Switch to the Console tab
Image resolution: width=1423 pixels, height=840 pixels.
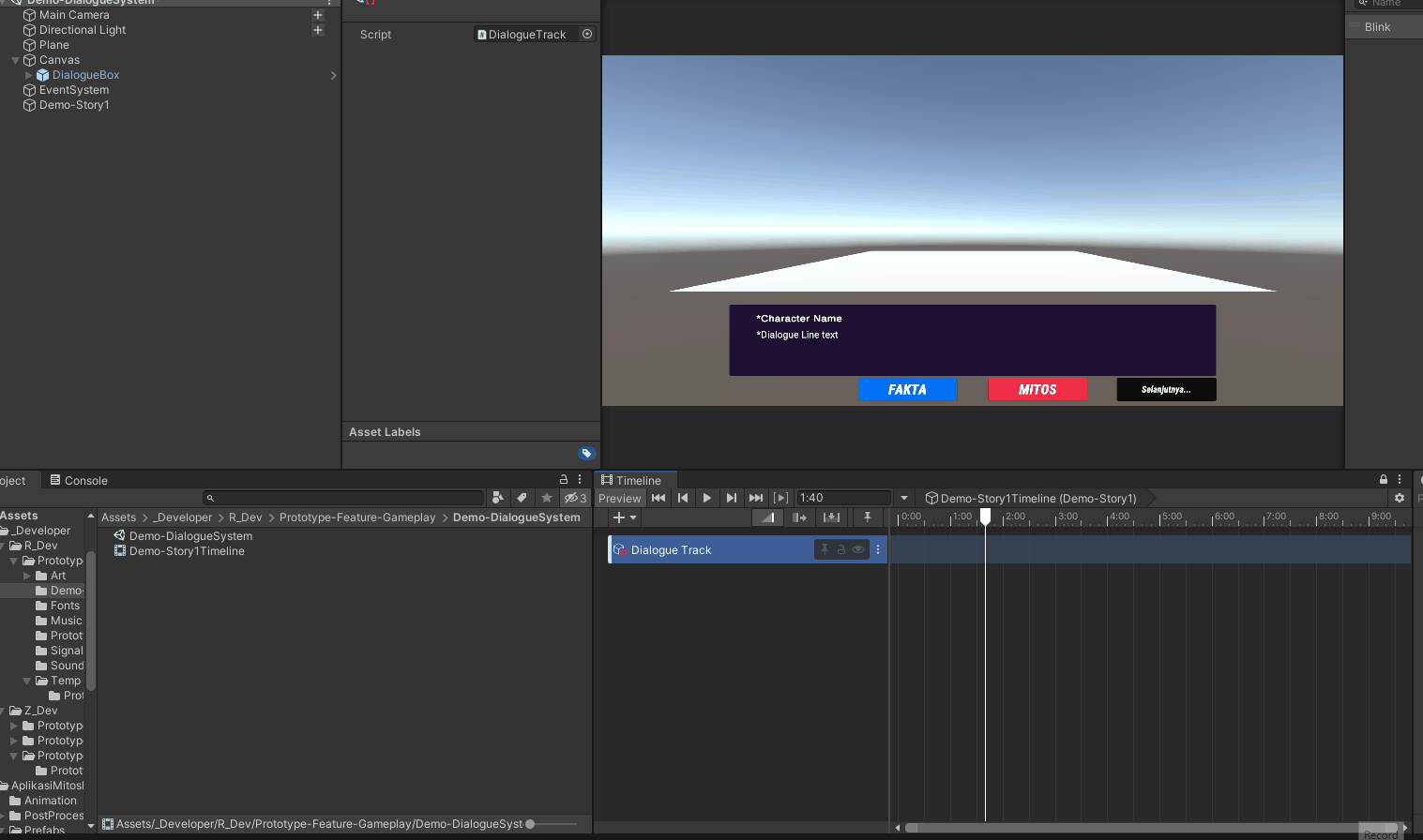79,480
